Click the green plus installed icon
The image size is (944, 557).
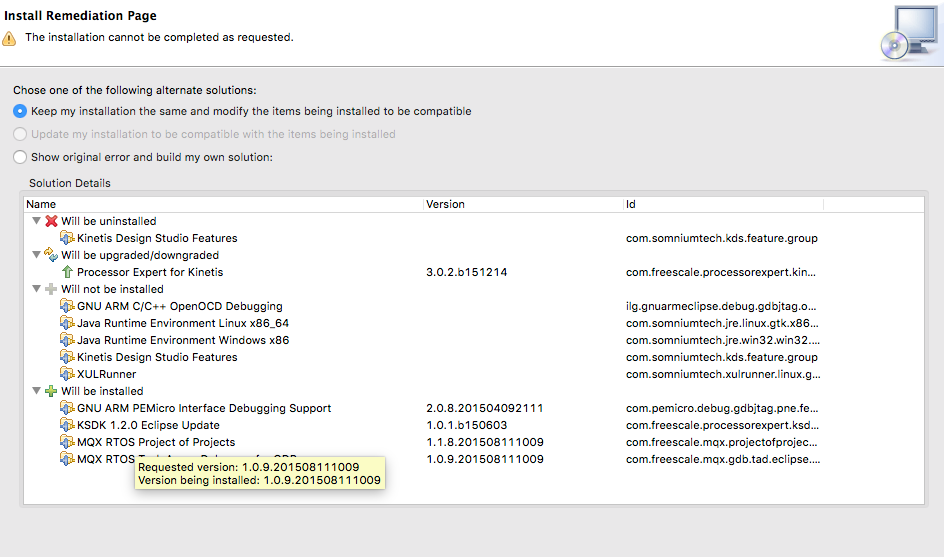[x=52, y=391]
